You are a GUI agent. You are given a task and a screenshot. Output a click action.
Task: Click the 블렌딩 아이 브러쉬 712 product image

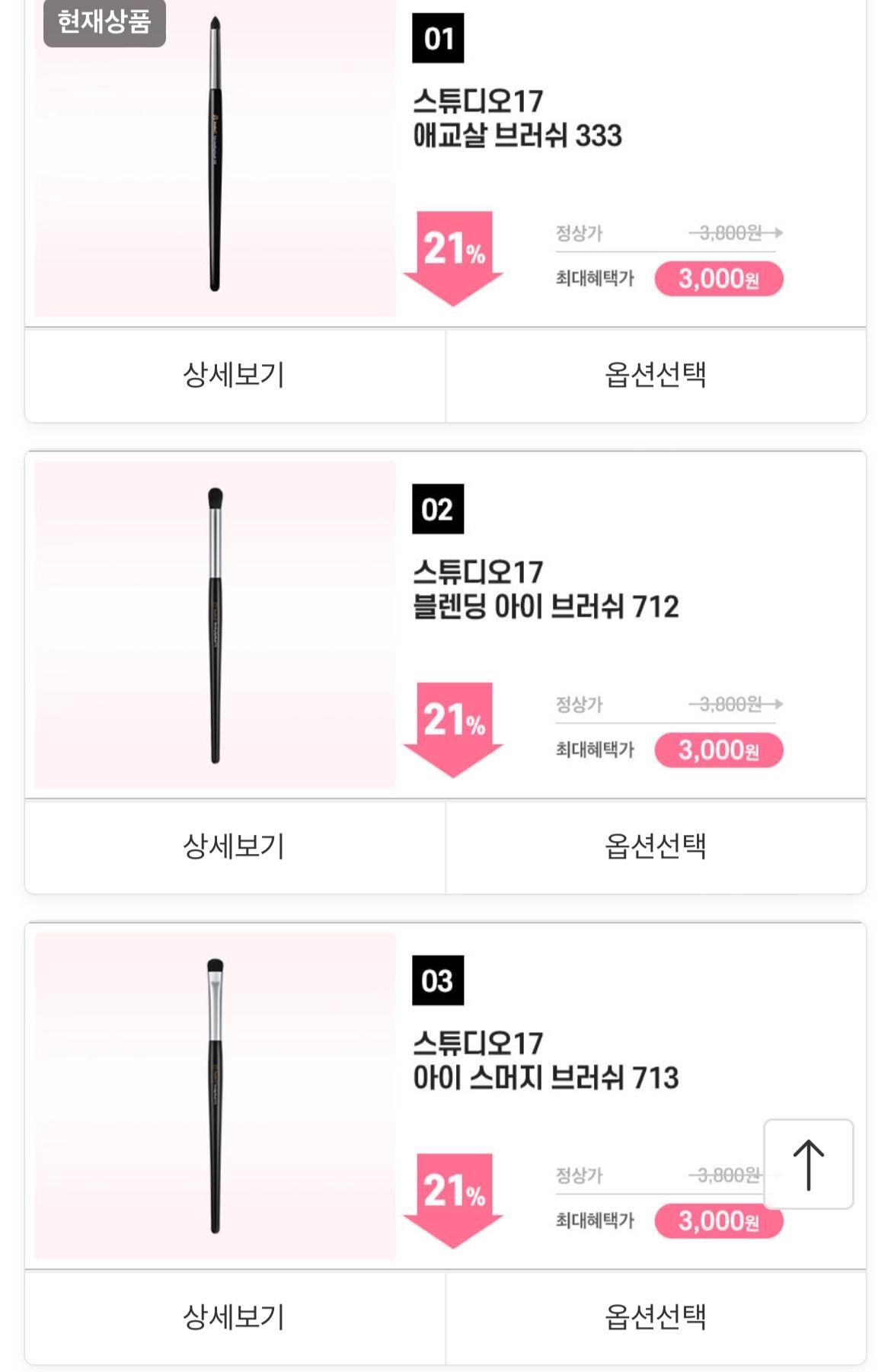[215, 625]
